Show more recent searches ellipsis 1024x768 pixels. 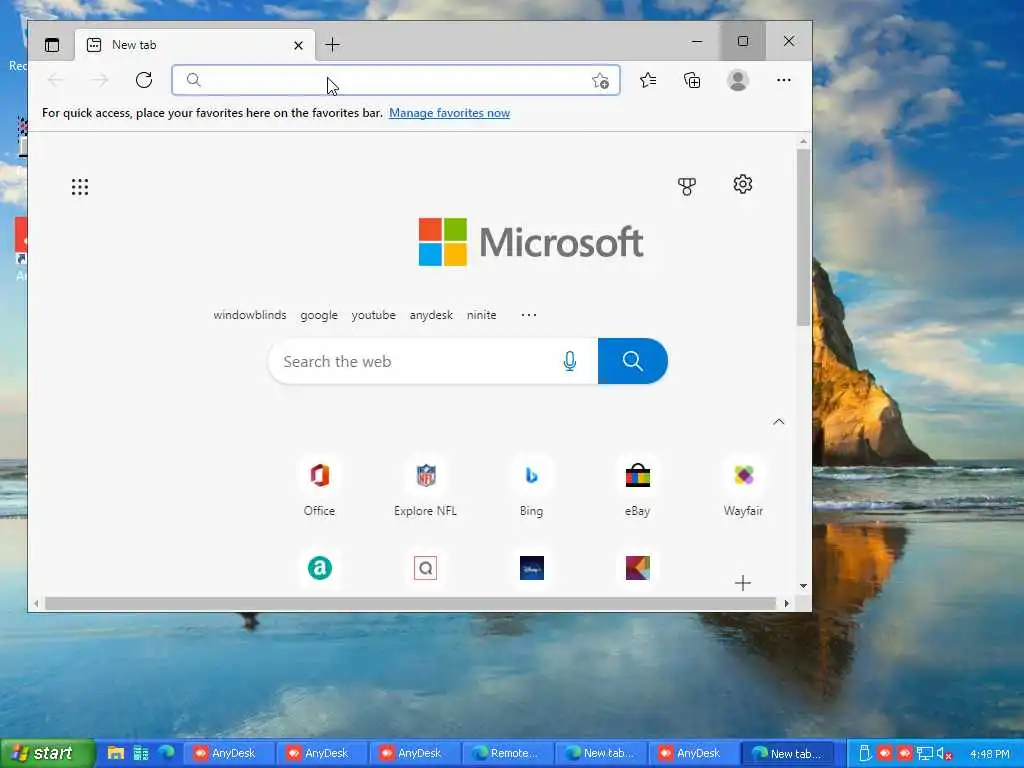(x=529, y=315)
